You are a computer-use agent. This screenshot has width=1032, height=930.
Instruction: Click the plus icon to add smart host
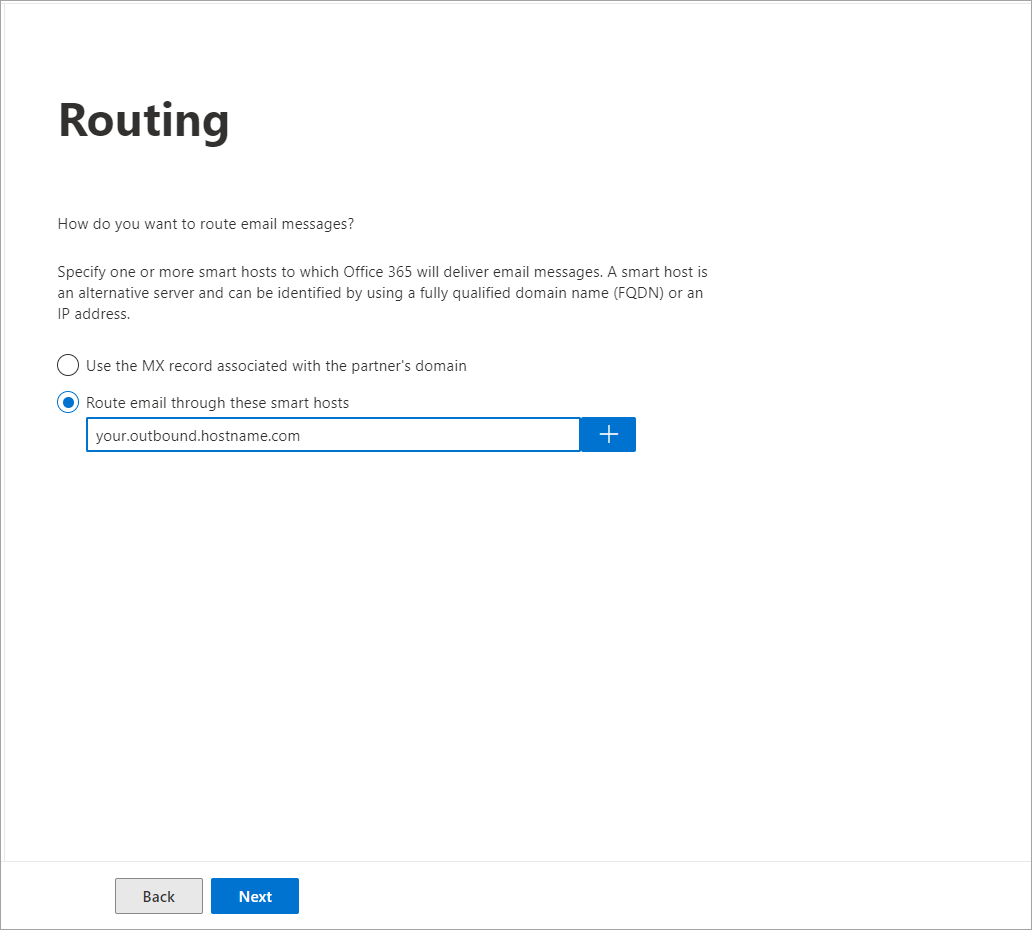pyautogui.click(x=608, y=435)
